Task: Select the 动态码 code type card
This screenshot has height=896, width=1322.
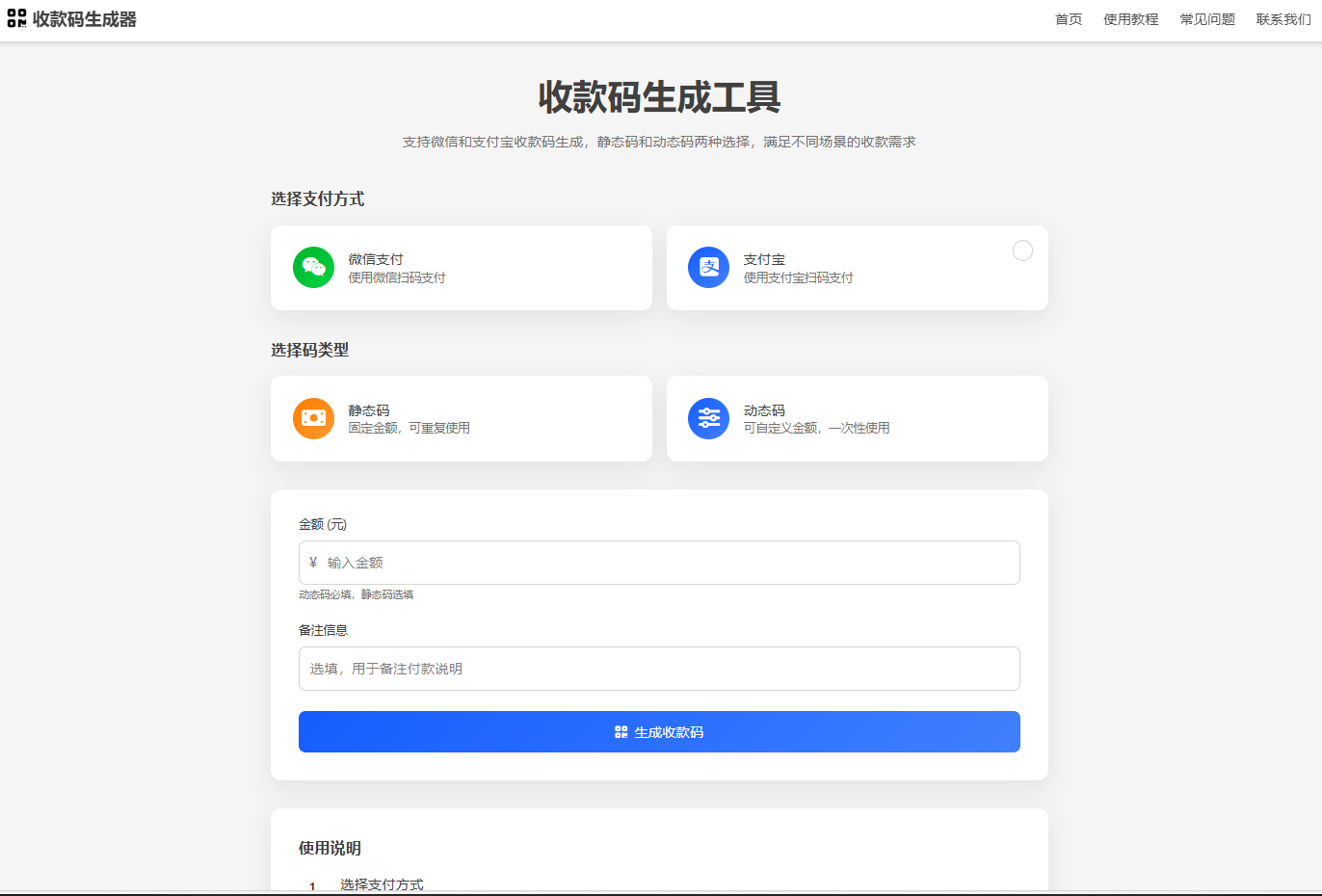Action: 858,418
